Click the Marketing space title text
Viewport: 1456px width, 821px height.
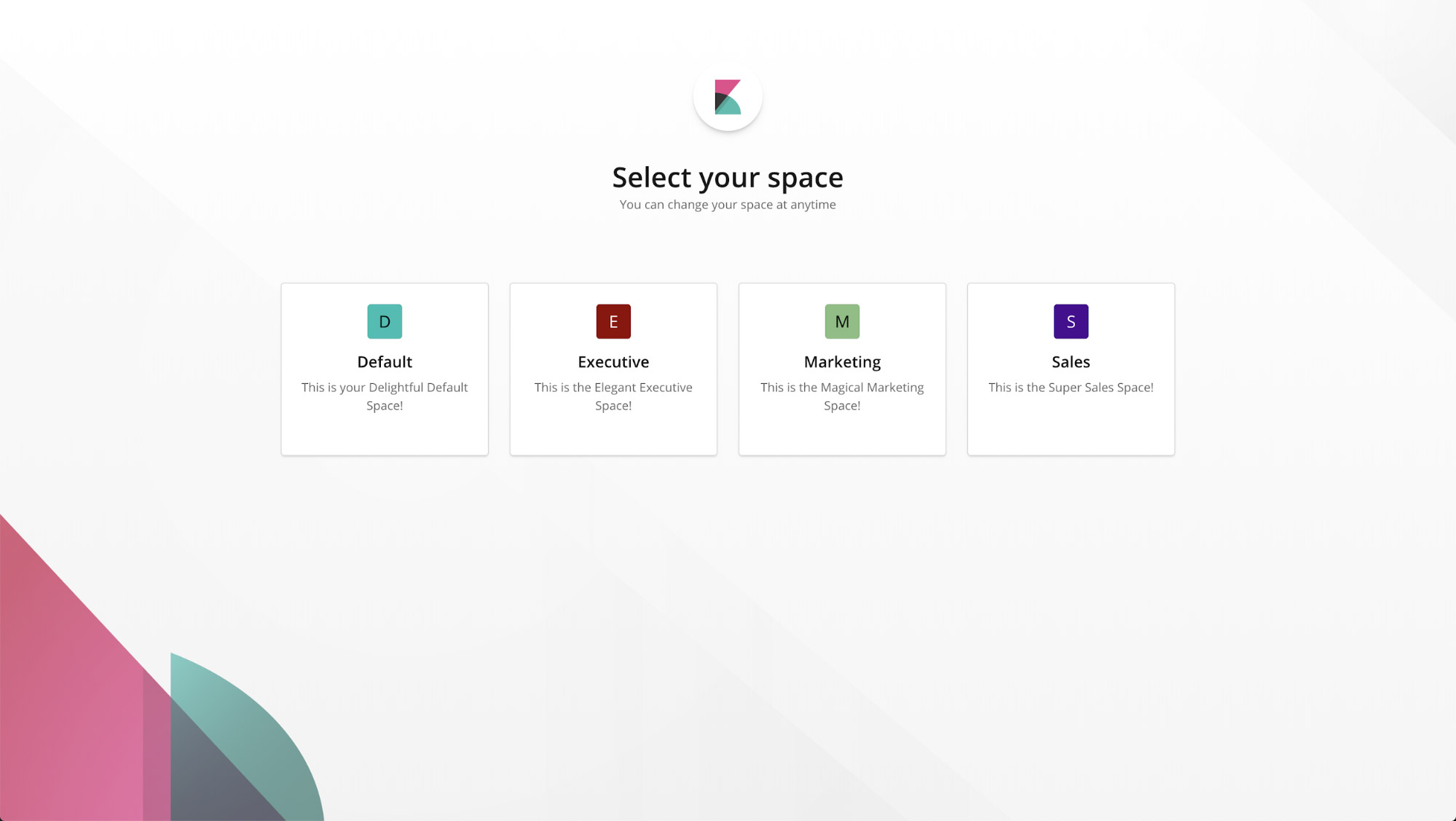point(842,361)
